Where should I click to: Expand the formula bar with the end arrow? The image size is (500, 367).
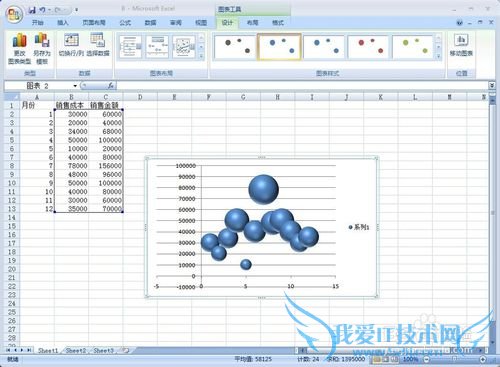pos(492,86)
